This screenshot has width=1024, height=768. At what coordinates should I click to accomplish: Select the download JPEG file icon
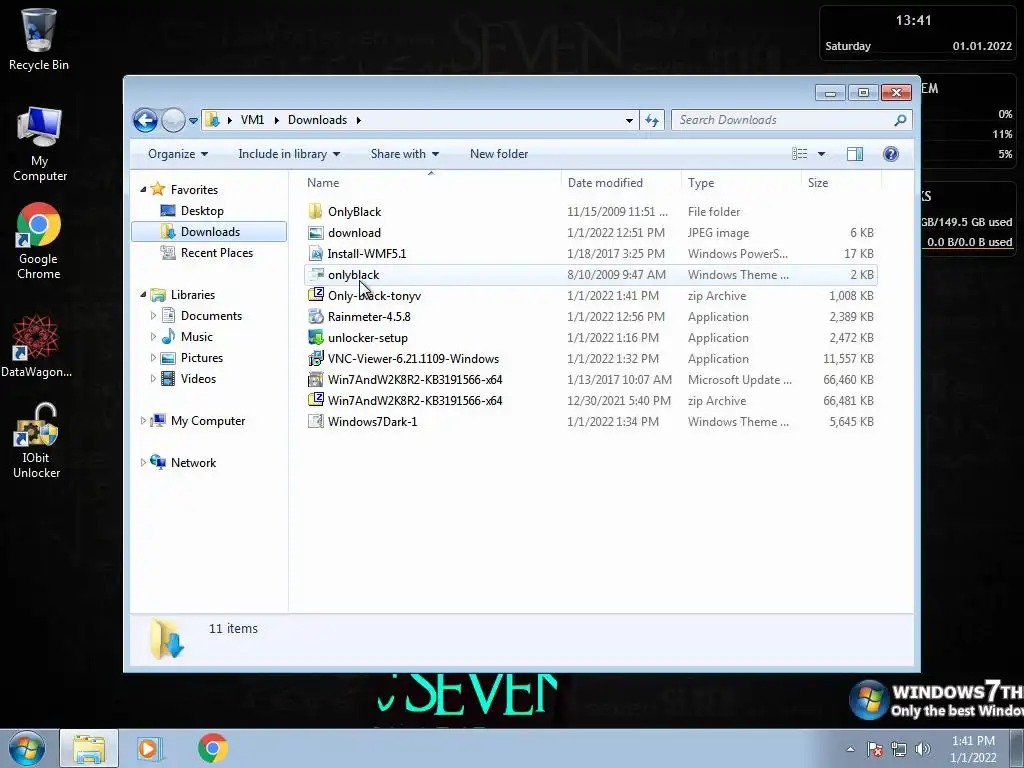[315, 232]
